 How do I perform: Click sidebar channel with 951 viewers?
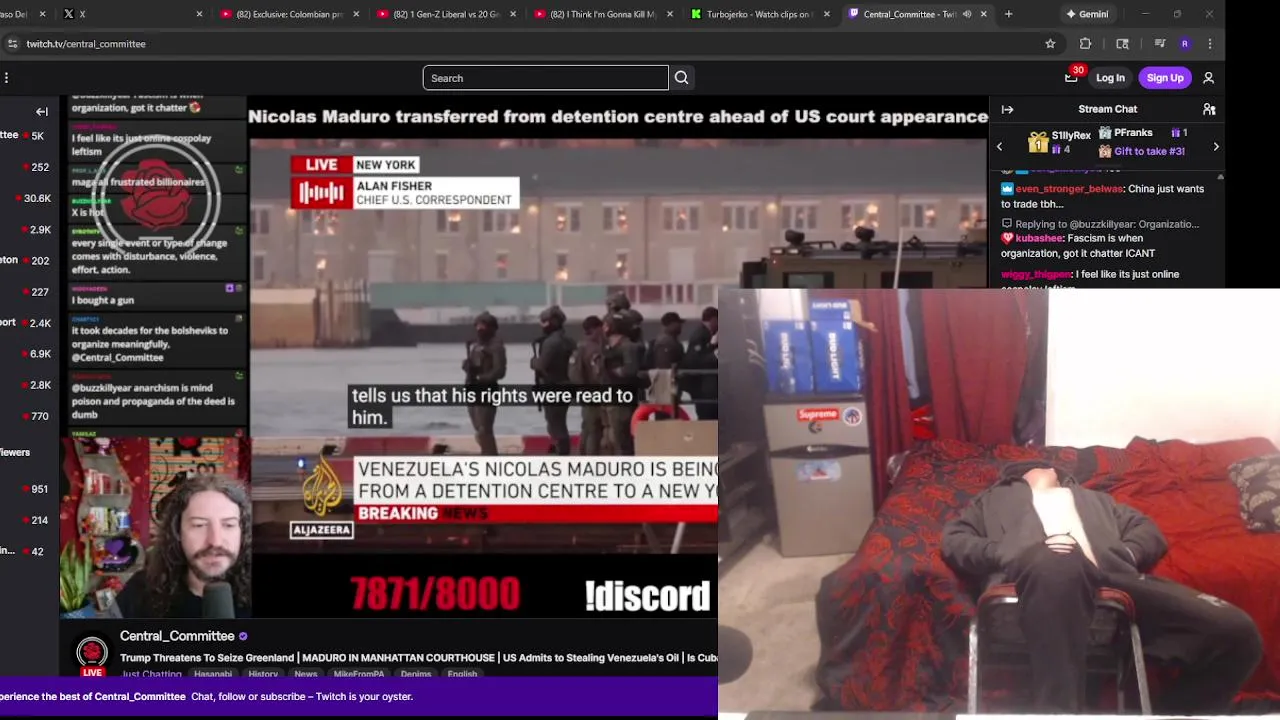click(28, 489)
